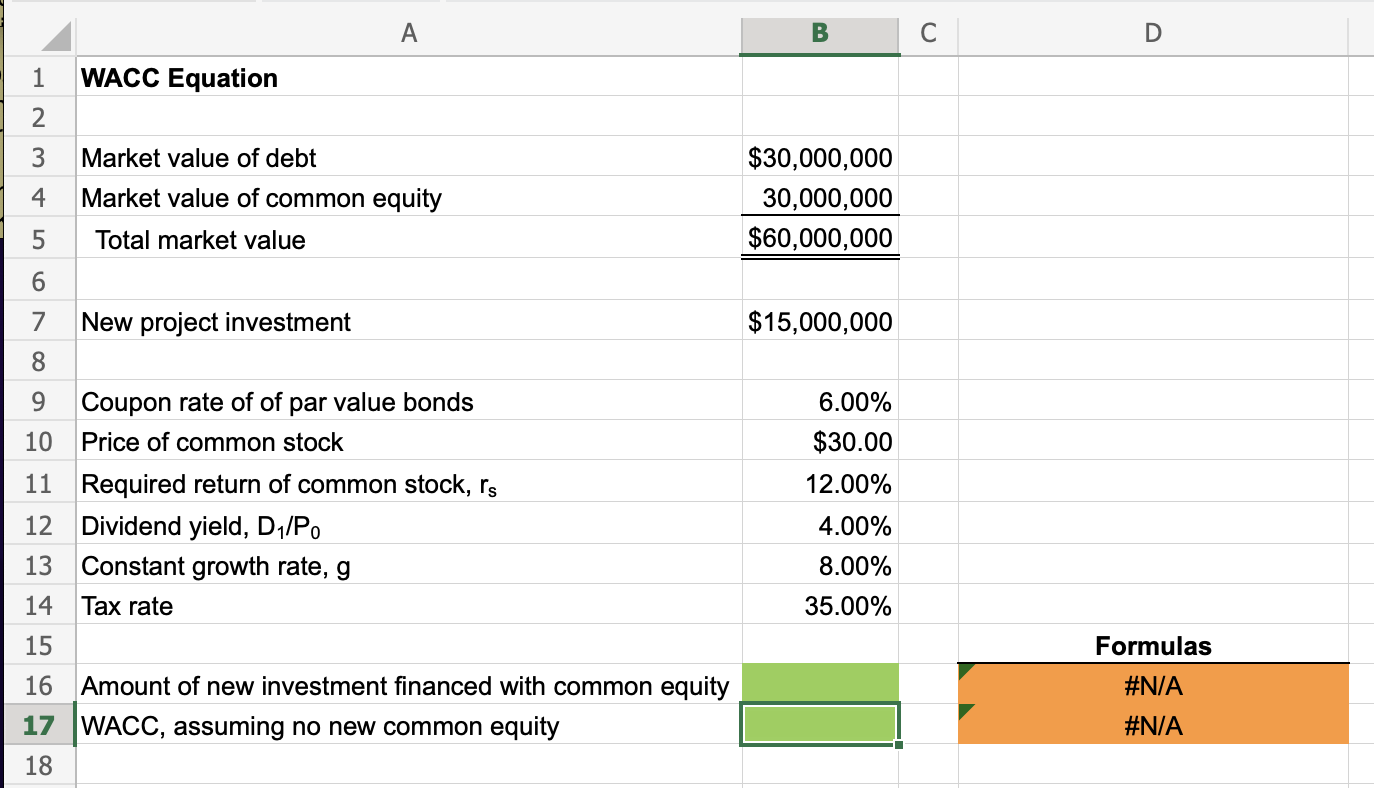Select column C header
Viewport: 1374px width, 788px height.
coord(928,34)
